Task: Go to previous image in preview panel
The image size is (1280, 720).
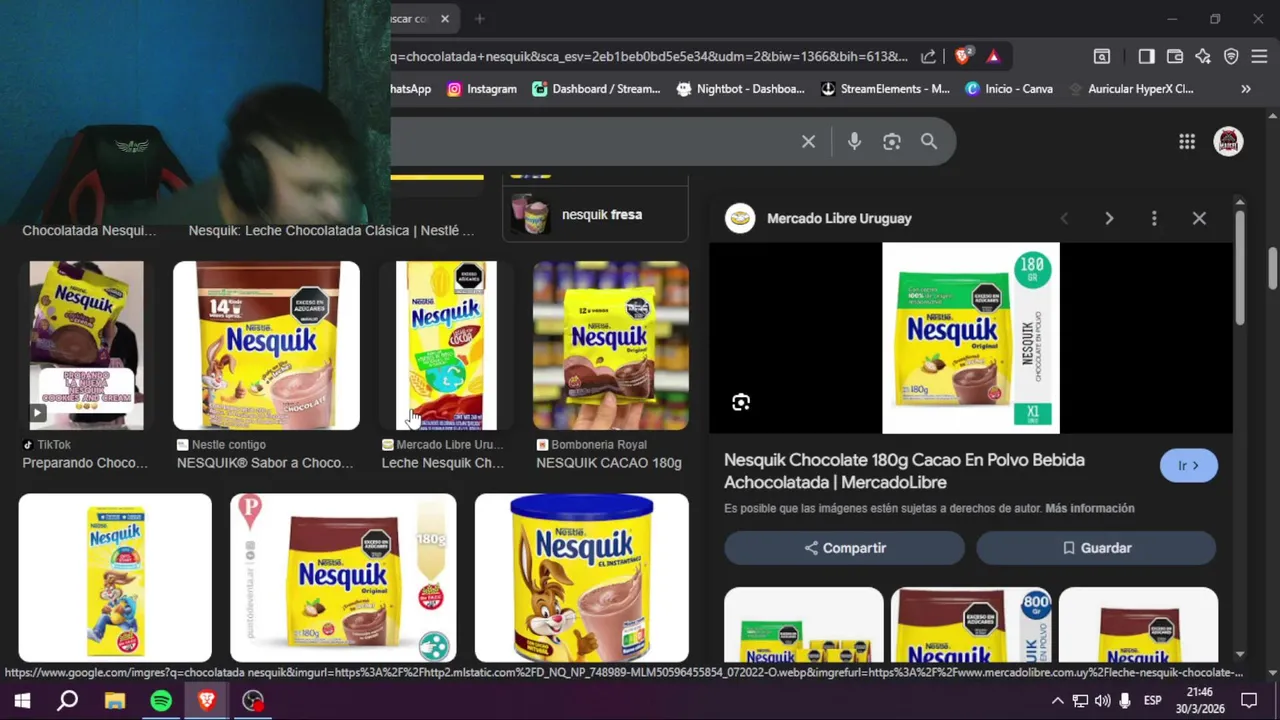Action: click(1064, 218)
